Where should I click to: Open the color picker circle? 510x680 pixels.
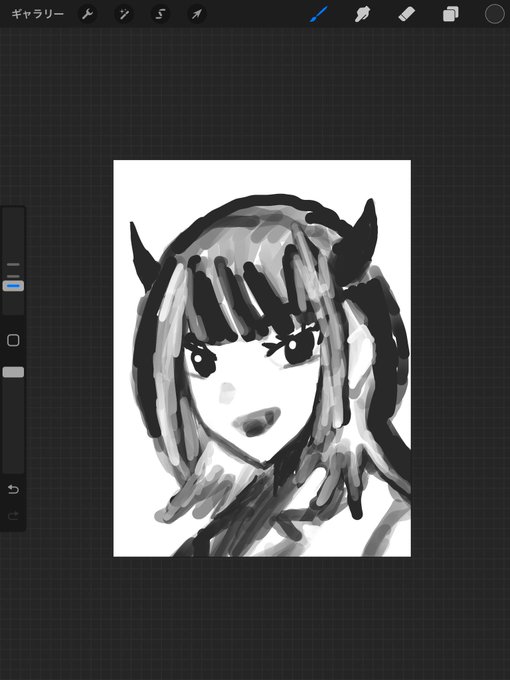[x=494, y=14]
